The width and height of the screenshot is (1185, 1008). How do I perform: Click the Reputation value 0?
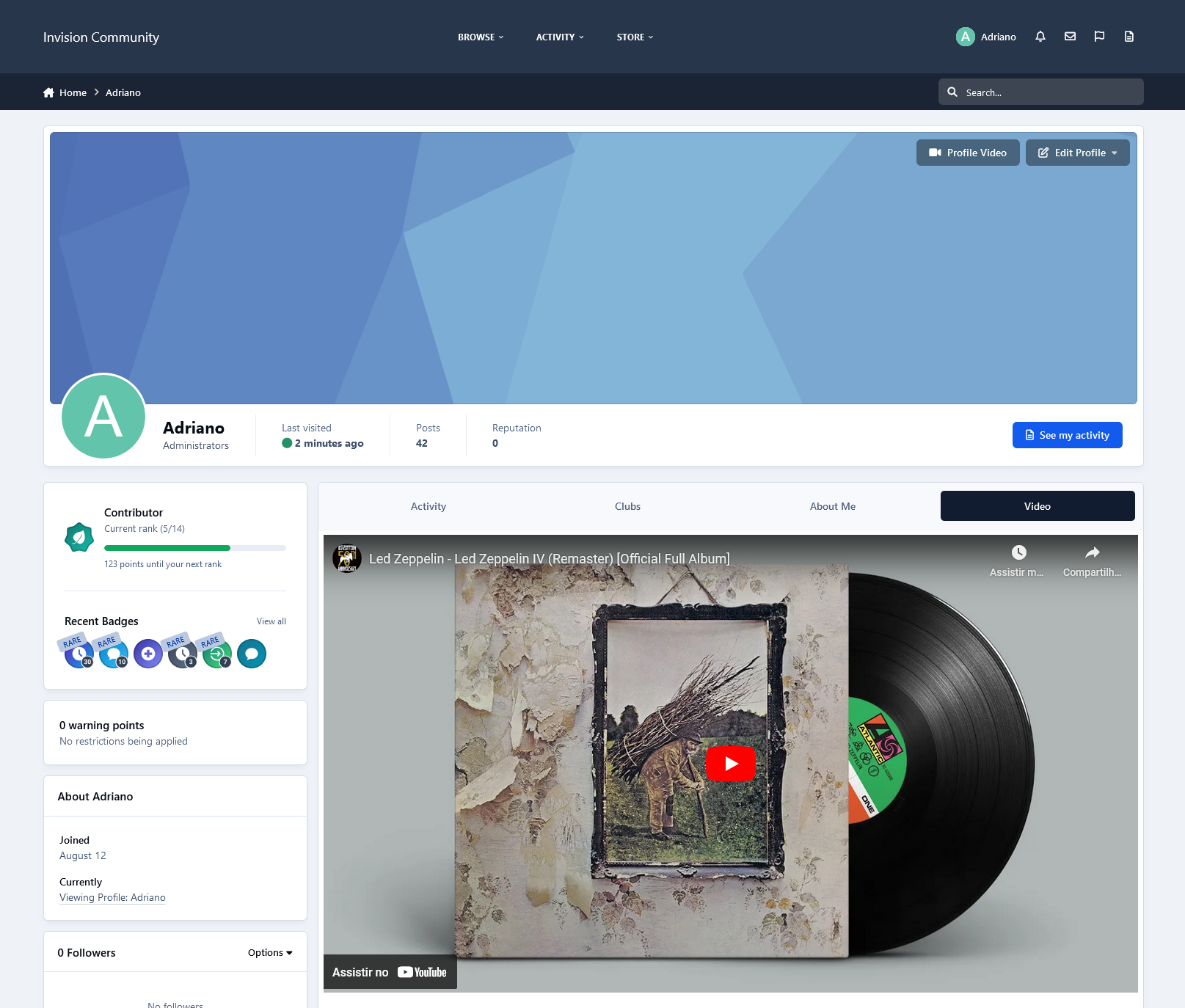click(495, 443)
